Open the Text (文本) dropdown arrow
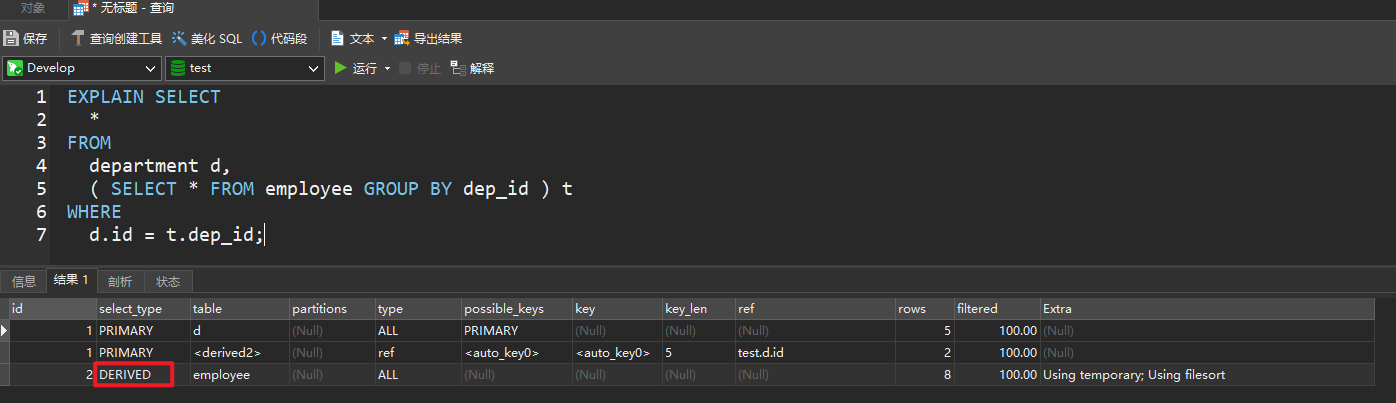Viewport: 1396px width, 403px height. 384,39
